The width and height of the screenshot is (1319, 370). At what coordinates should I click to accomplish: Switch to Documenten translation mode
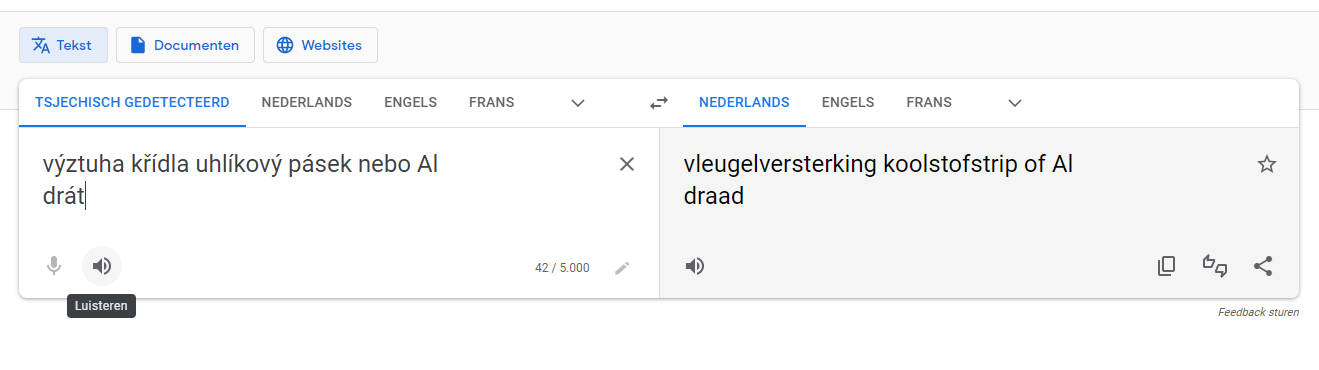coord(185,45)
